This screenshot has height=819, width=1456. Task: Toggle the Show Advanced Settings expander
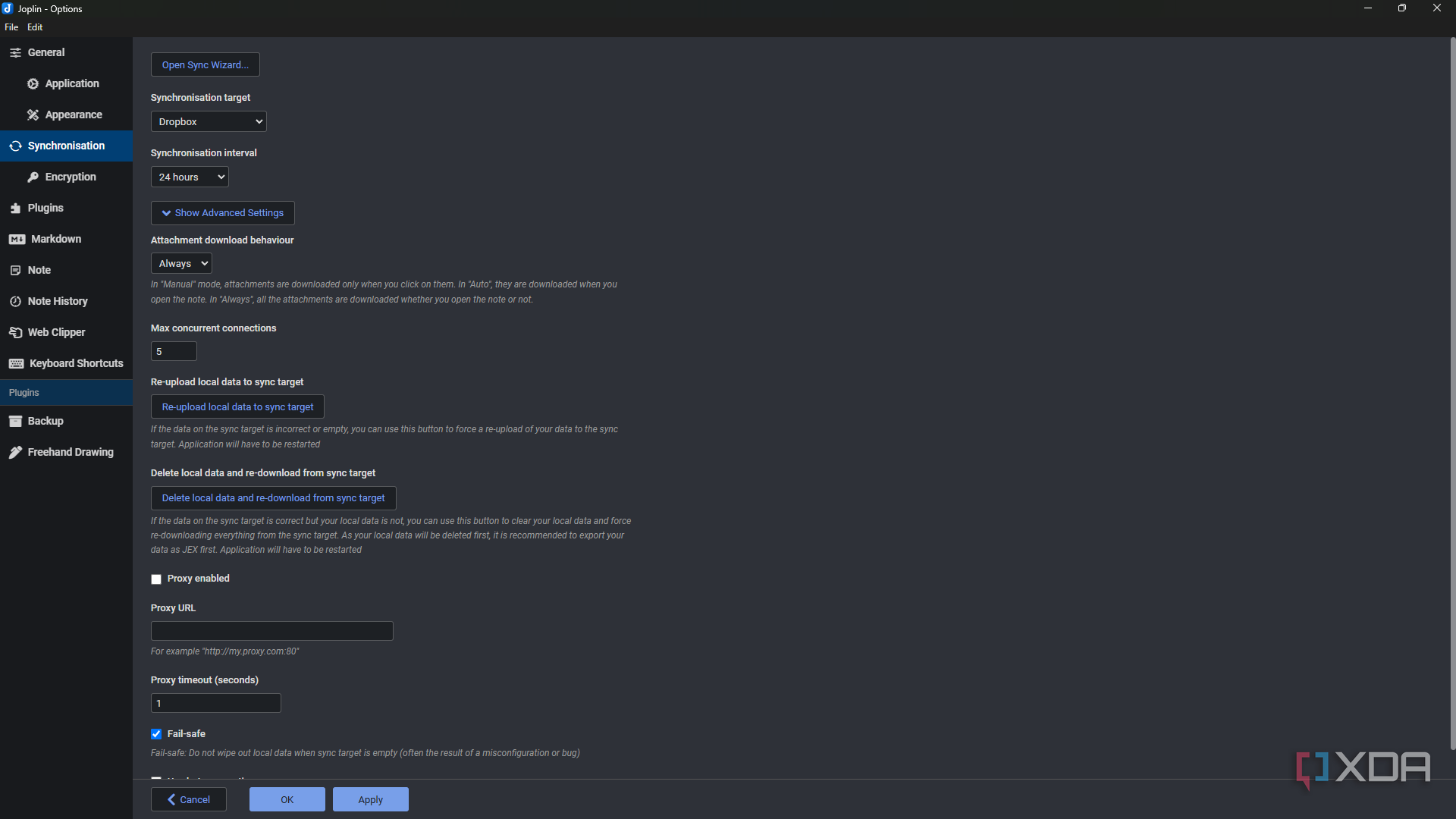222,213
